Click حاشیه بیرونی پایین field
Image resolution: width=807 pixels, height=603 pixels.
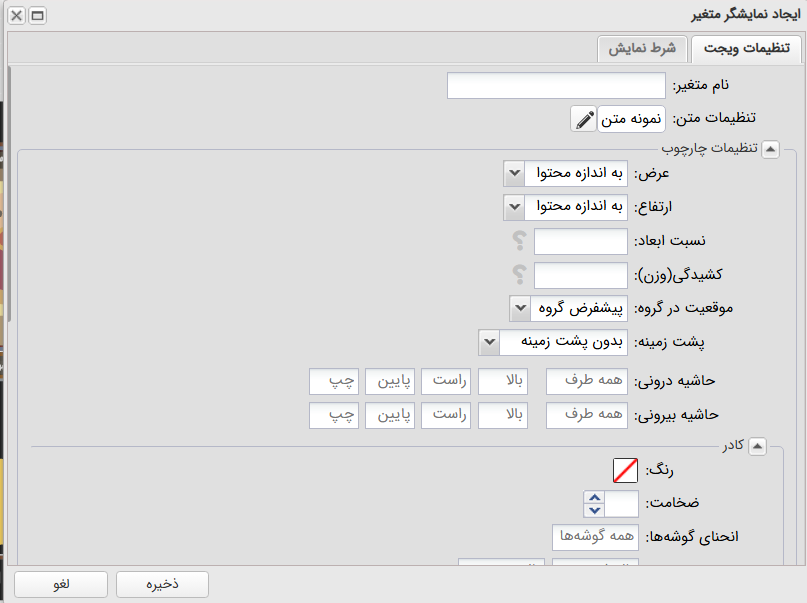[390, 415]
